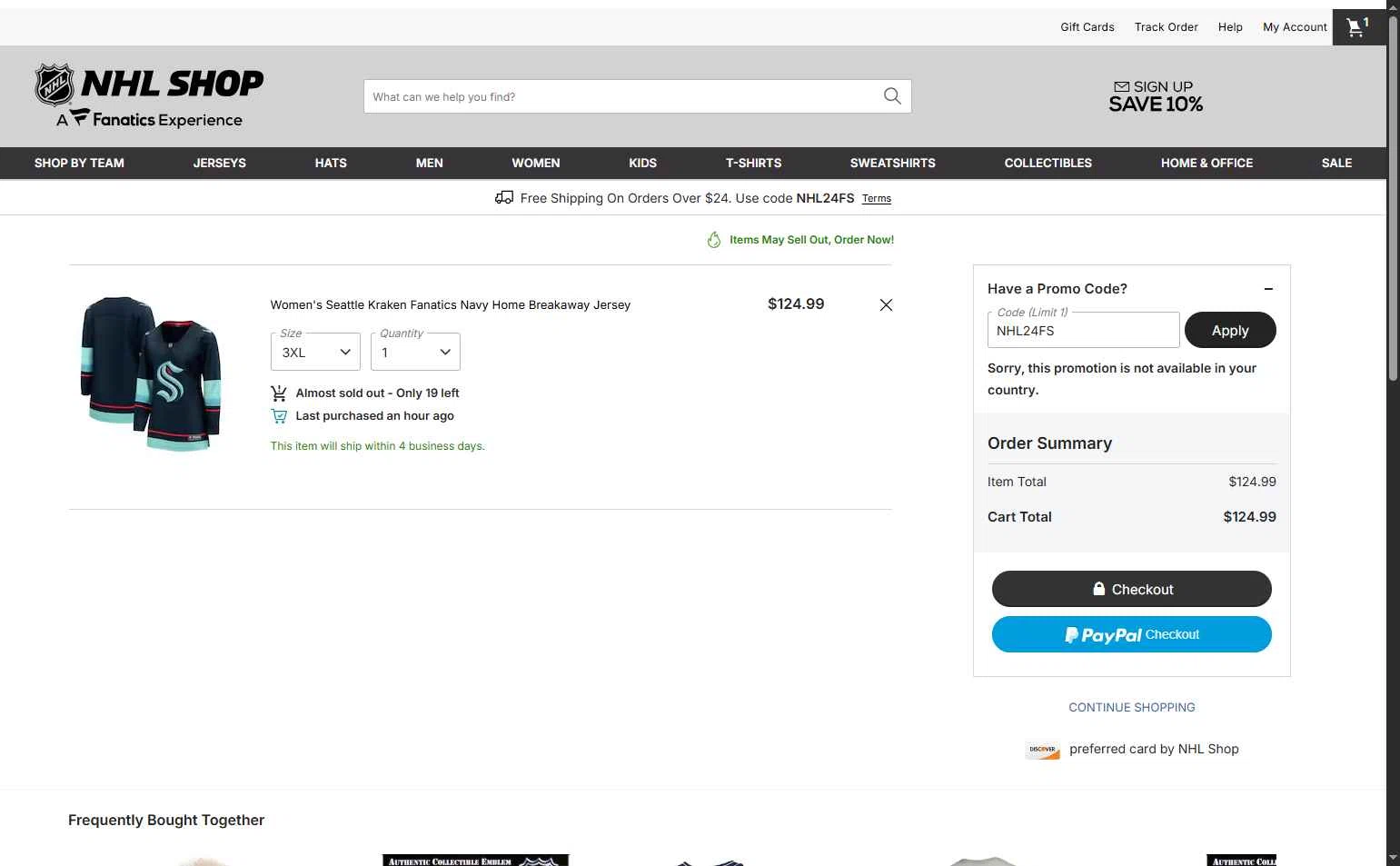Click the Frequently Bought Together heading
This screenshot has width=1400, height=866.
[x=166, y=820]
